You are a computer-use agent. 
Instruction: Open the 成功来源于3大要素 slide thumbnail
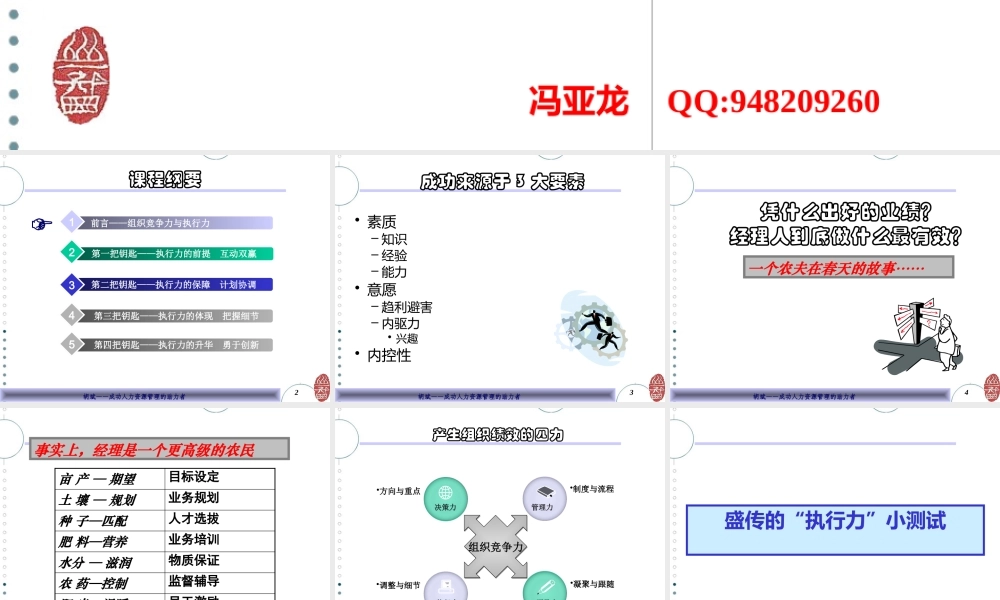coord(500,279)
